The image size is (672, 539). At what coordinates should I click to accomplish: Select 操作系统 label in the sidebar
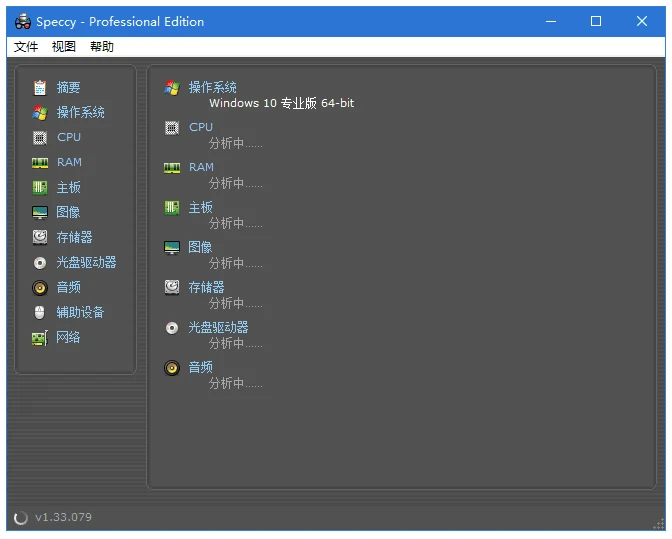(81, 112)
